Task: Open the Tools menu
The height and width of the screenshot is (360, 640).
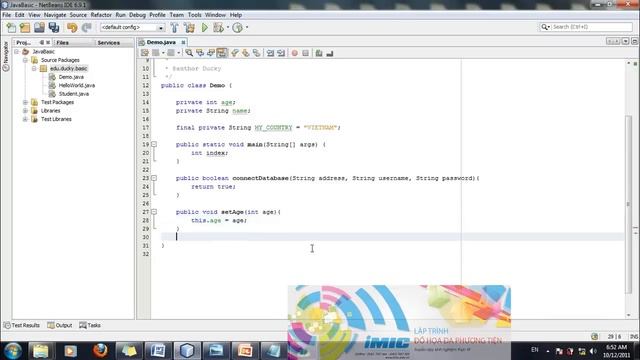Action: pyautogui.click(x=194, y=15)
